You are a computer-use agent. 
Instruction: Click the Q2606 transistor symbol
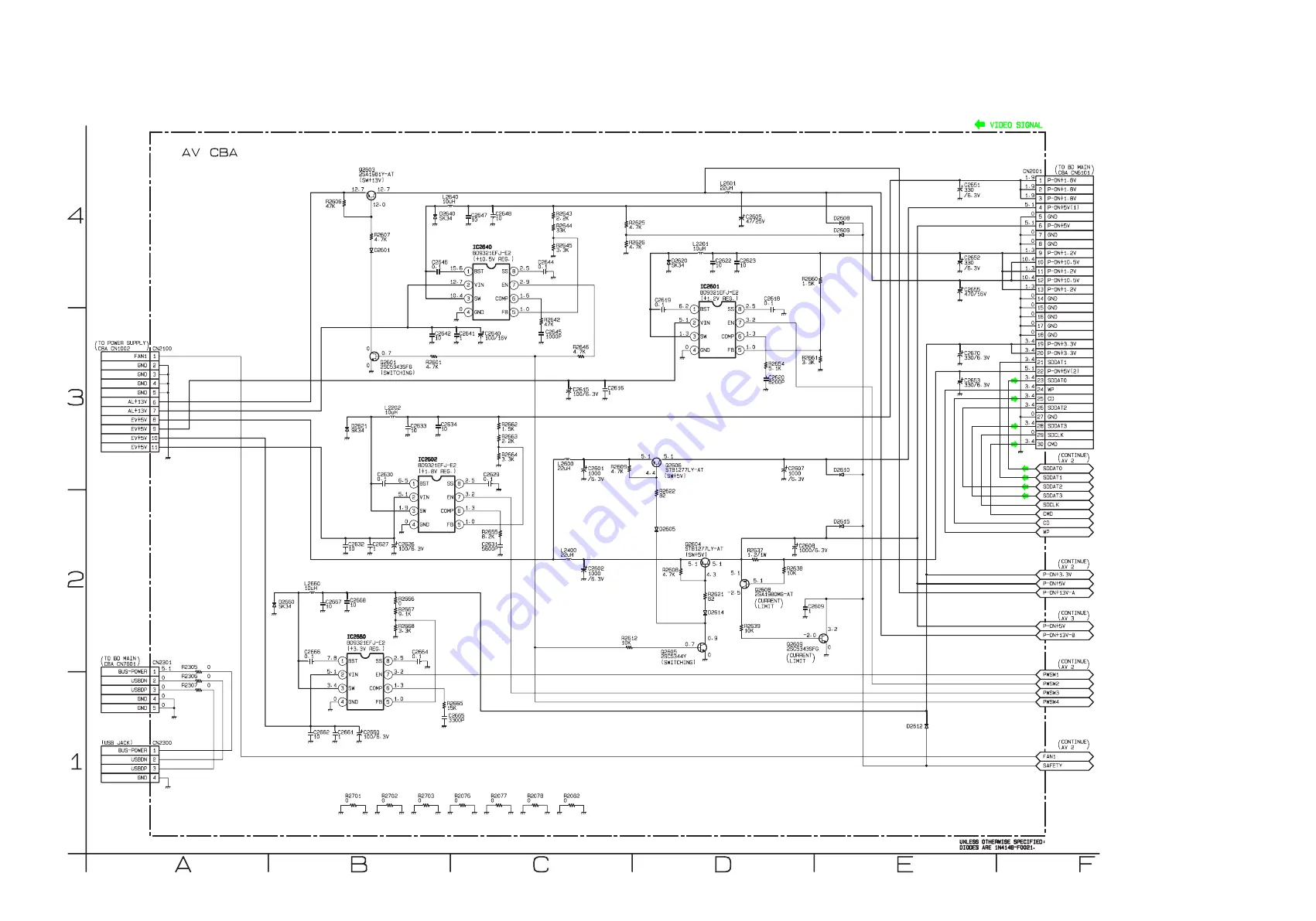(x=656, y=462)
